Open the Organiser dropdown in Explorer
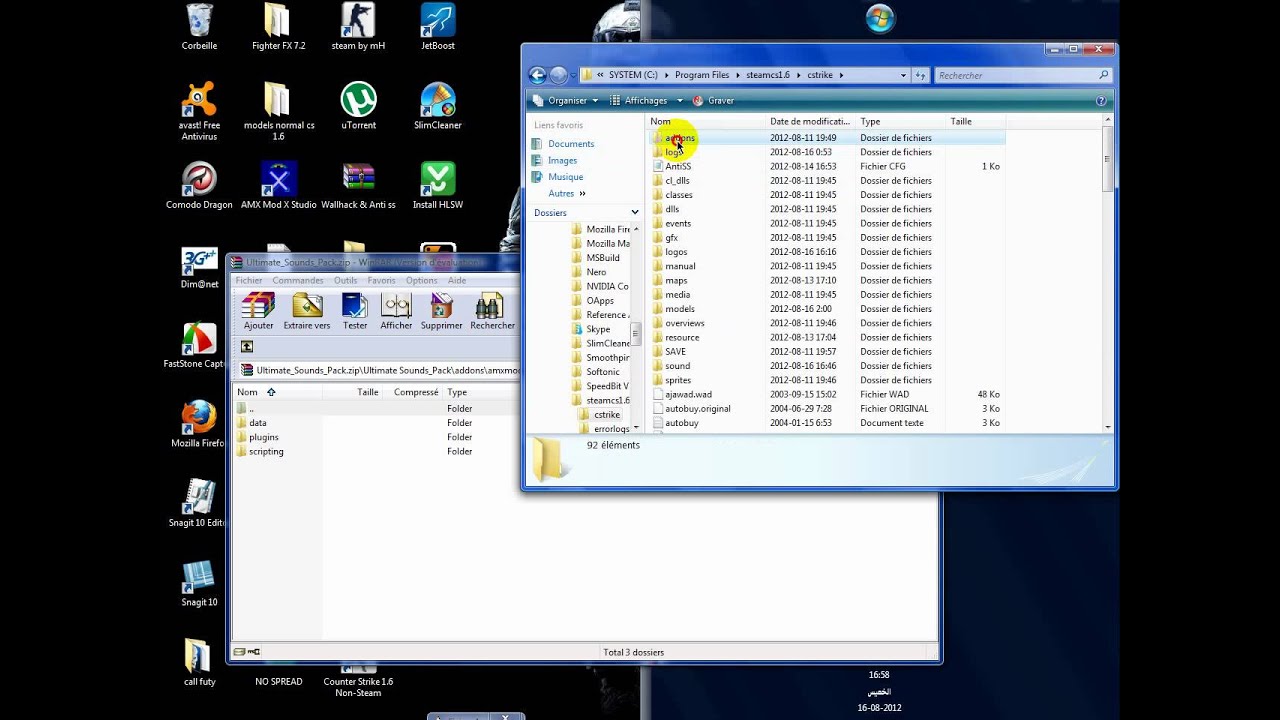Screen dimensions: 1280x720 [565, 100]
